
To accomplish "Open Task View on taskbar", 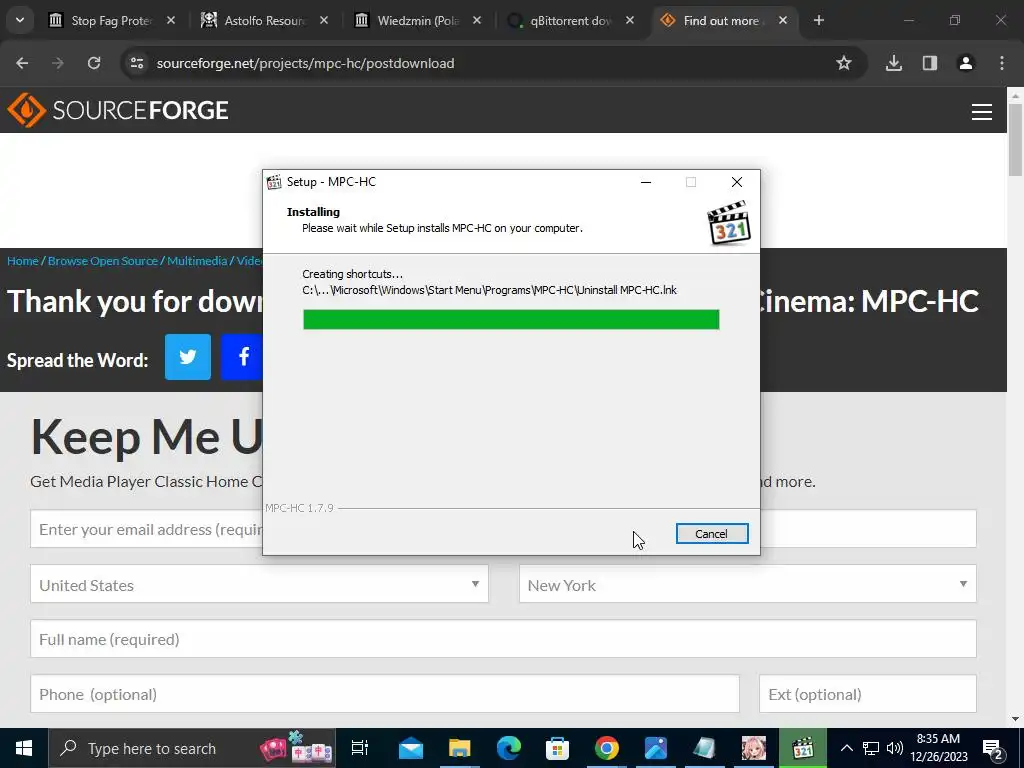I will point(360,748).
